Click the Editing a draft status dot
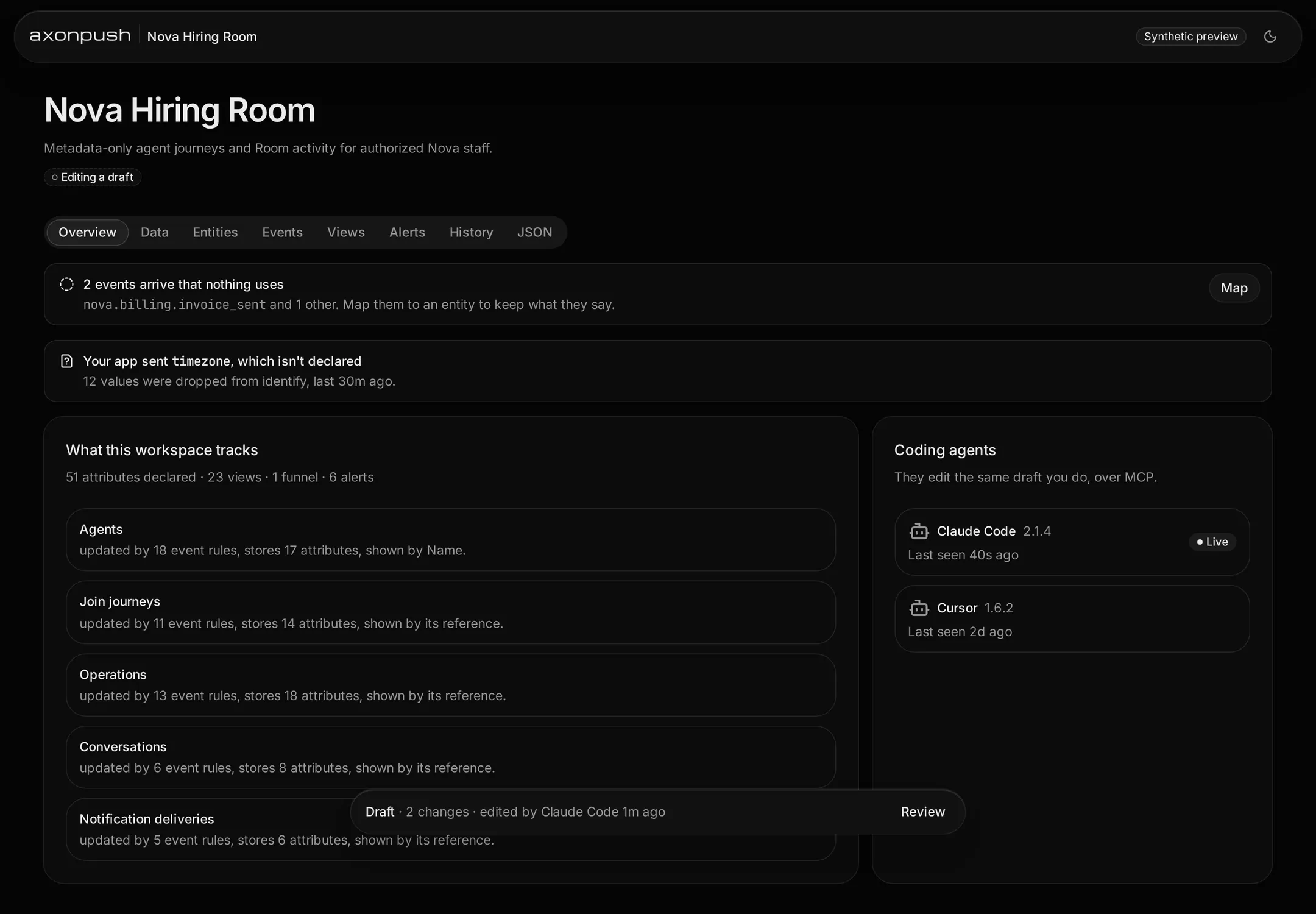The width and height of the screenshot is (1316, 914). 55,177
